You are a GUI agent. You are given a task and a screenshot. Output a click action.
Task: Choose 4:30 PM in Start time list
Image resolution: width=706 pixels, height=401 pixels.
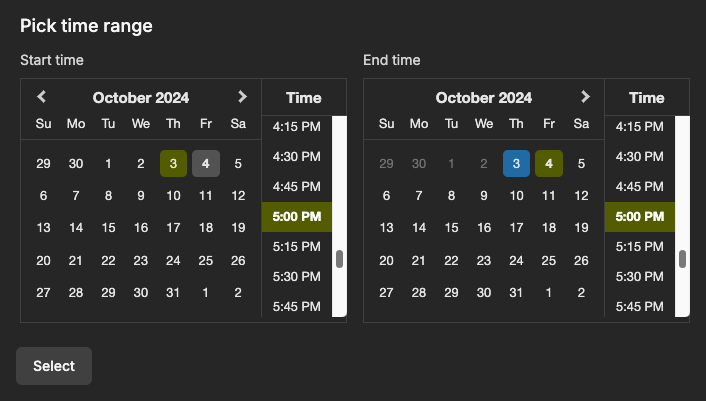tap(296, 157)
